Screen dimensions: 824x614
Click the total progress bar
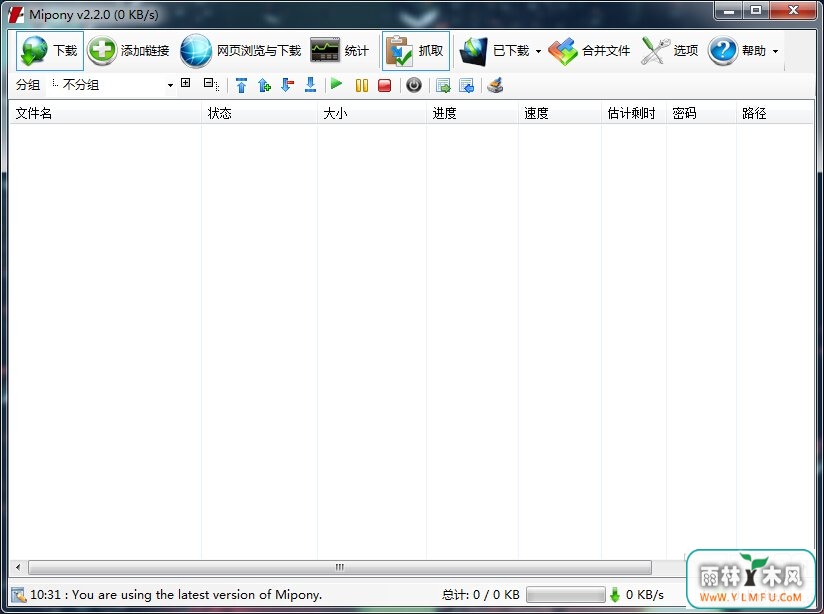click(x=565, y=595)
